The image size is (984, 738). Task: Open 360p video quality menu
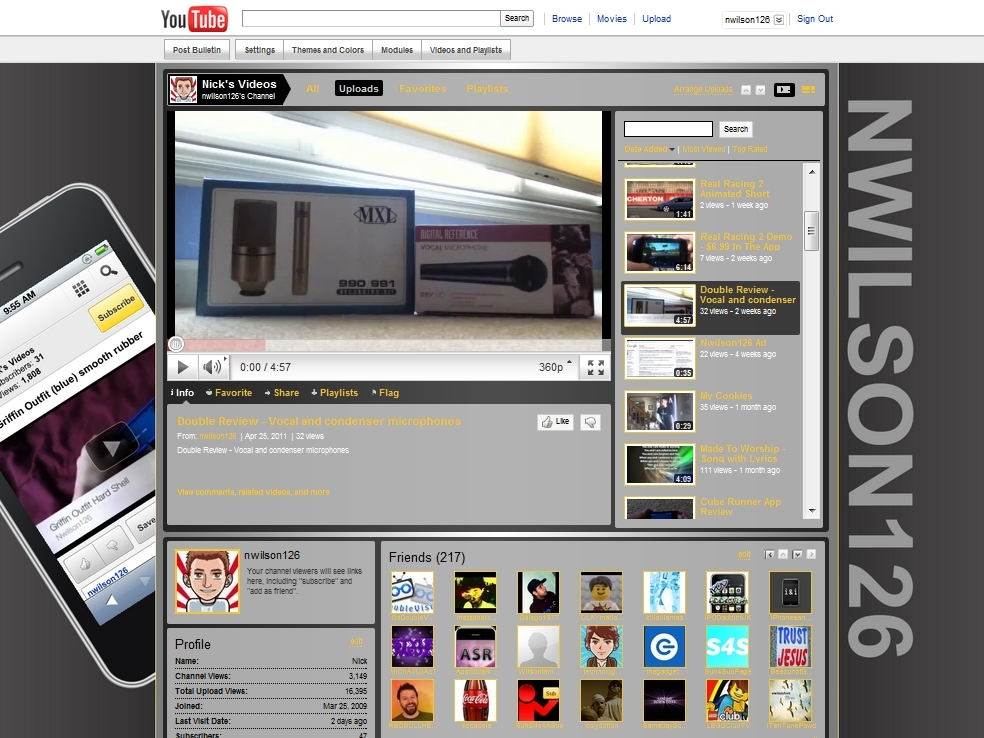555,367
